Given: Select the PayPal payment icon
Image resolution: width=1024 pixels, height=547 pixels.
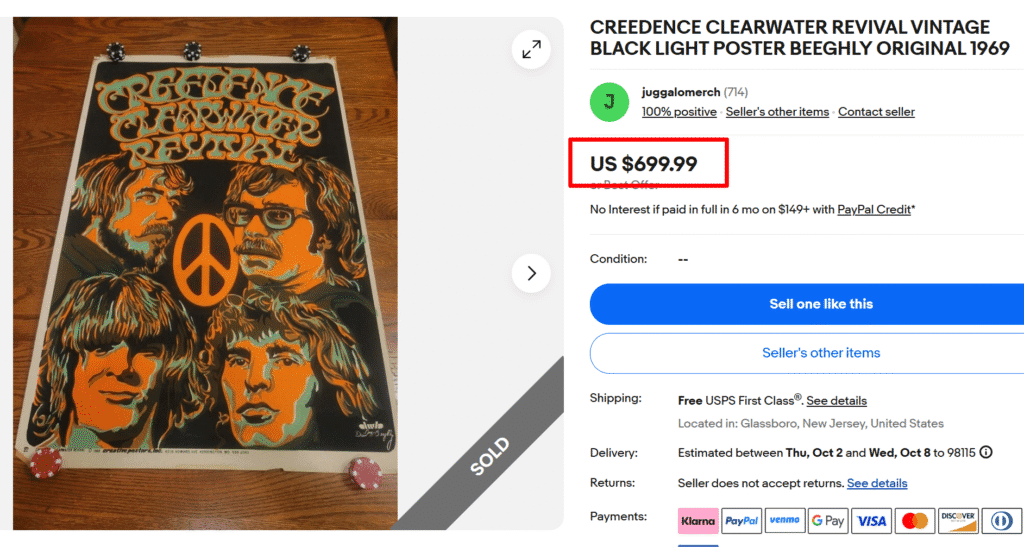Looking at the screenshot, I should pos(742,521).
